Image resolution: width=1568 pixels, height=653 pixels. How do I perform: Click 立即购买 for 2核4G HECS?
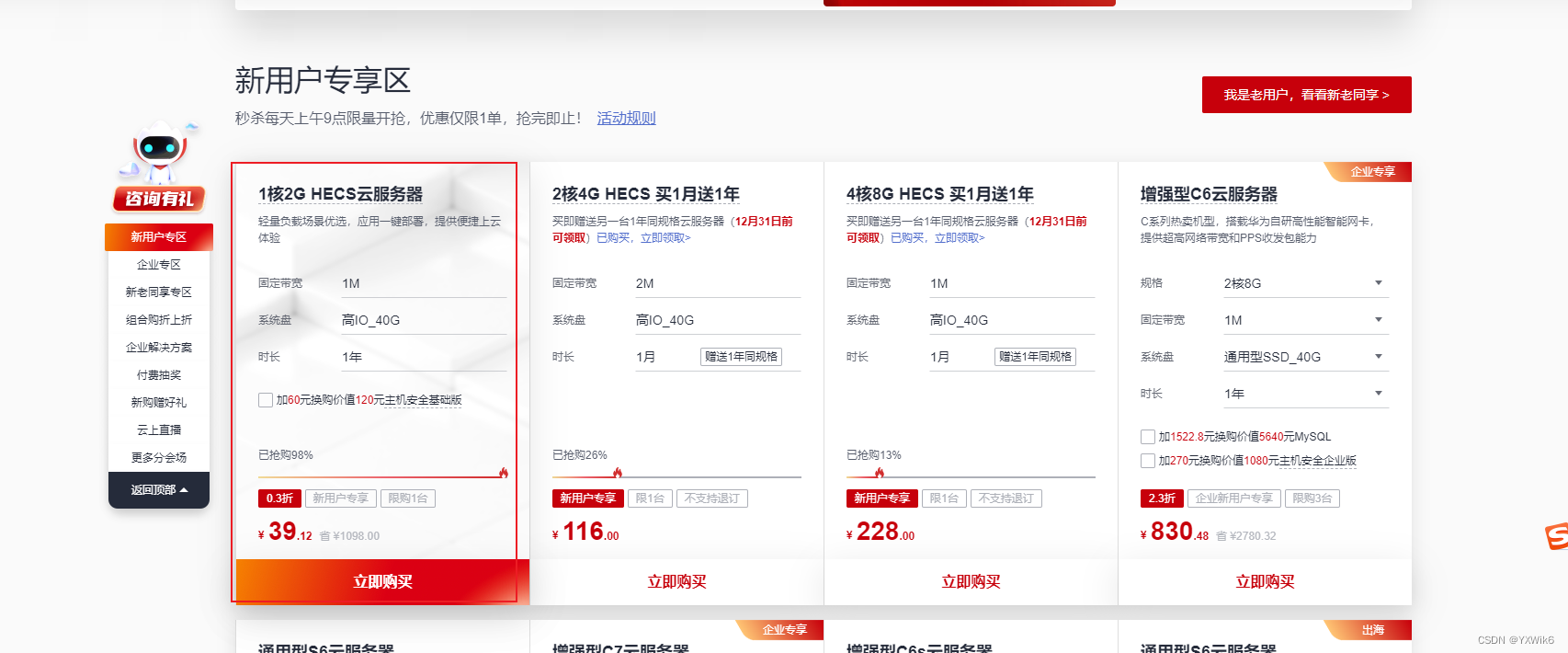[x=677, y=582]
